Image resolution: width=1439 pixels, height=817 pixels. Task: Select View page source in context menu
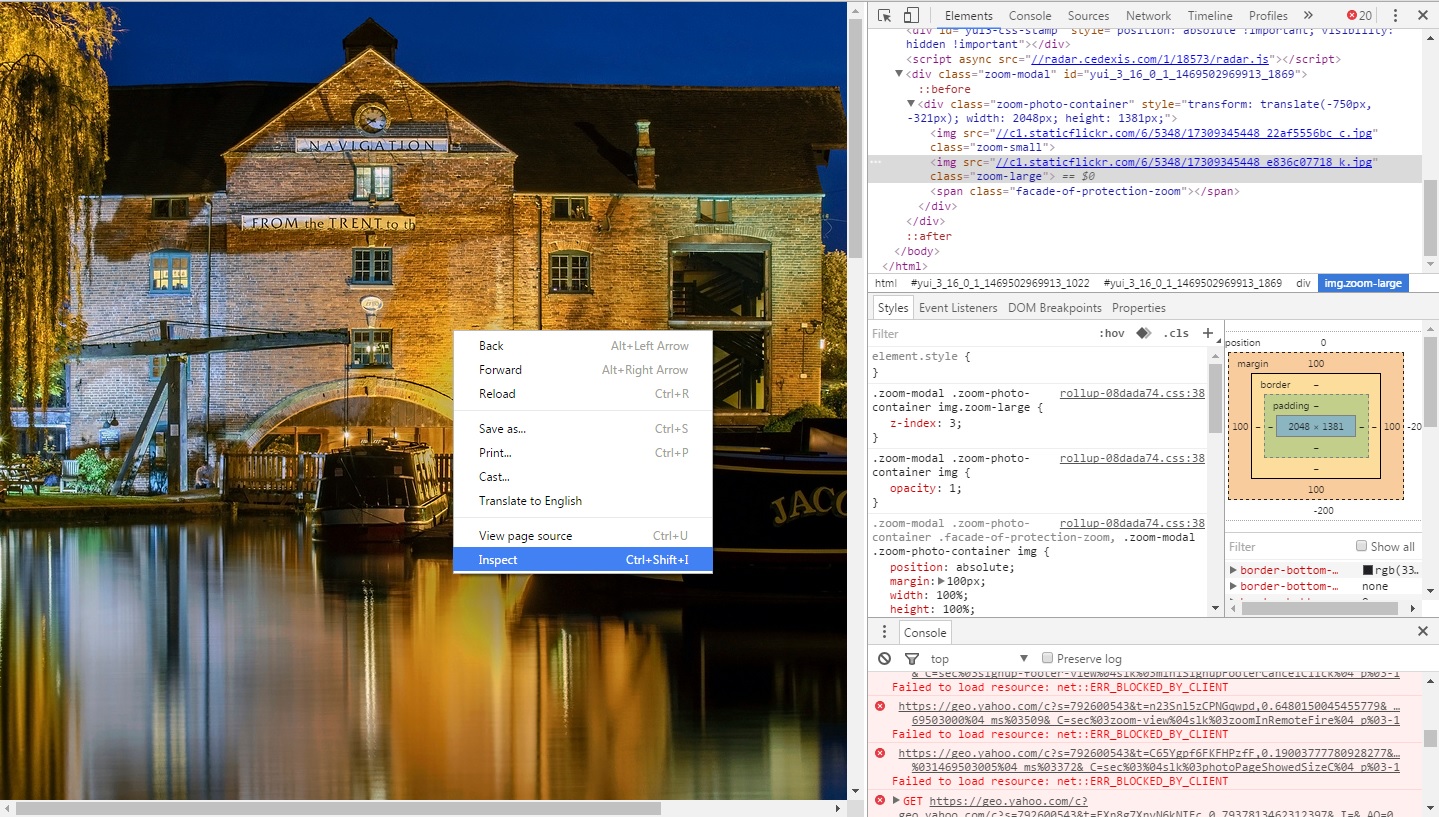coord(583,536)
